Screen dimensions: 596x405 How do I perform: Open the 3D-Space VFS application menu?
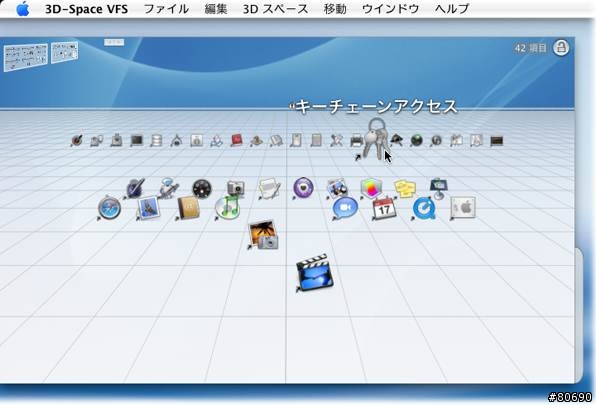pos(86,9)
